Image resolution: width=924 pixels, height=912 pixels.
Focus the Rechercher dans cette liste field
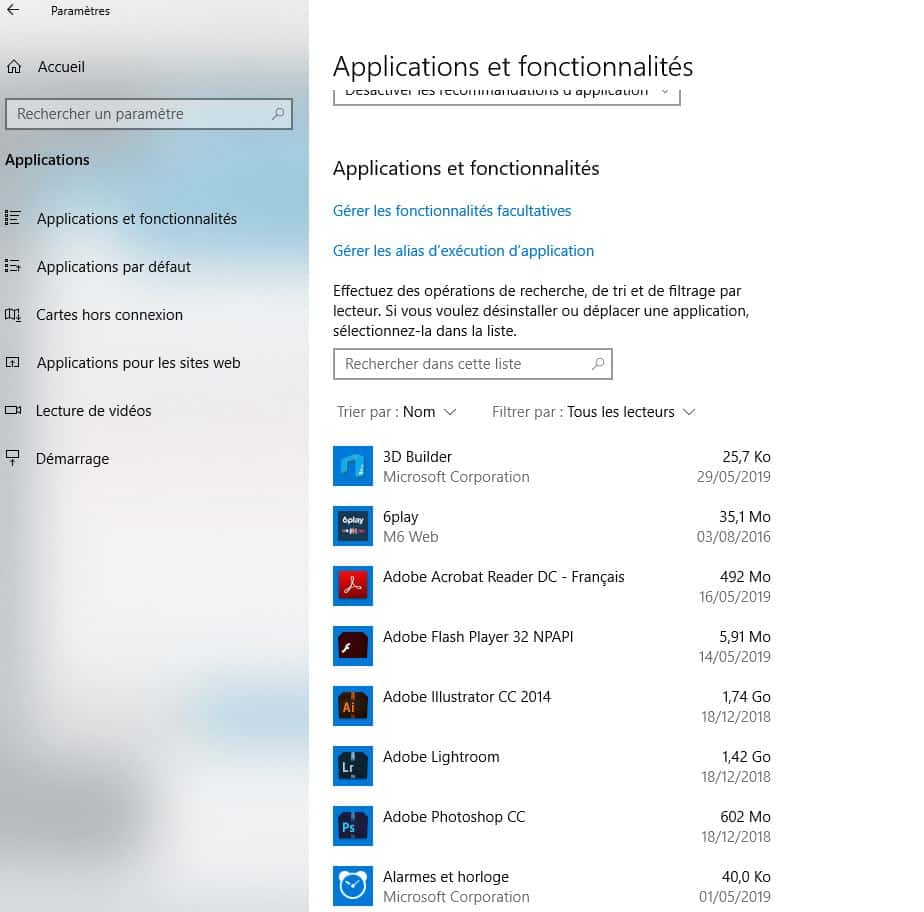473,364
